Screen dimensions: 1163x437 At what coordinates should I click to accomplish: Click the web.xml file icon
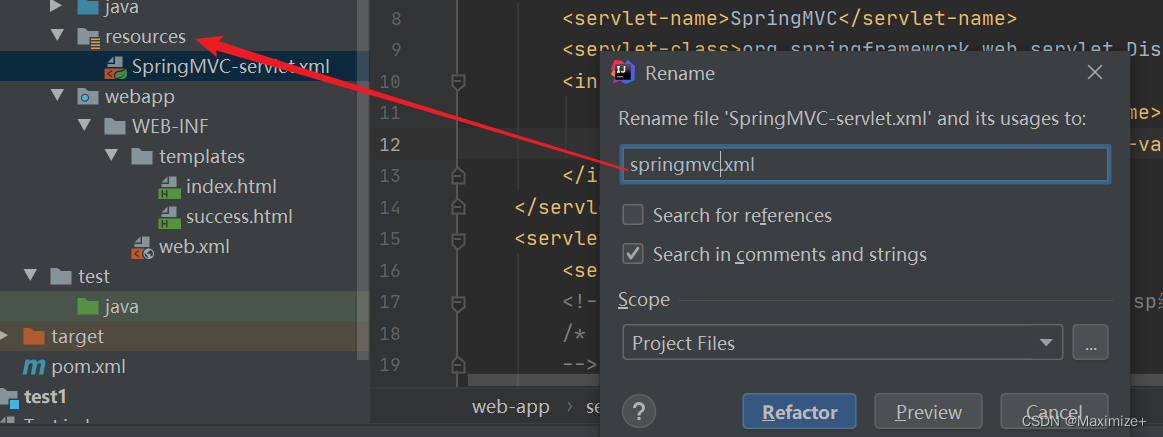(x=142, y=247)
